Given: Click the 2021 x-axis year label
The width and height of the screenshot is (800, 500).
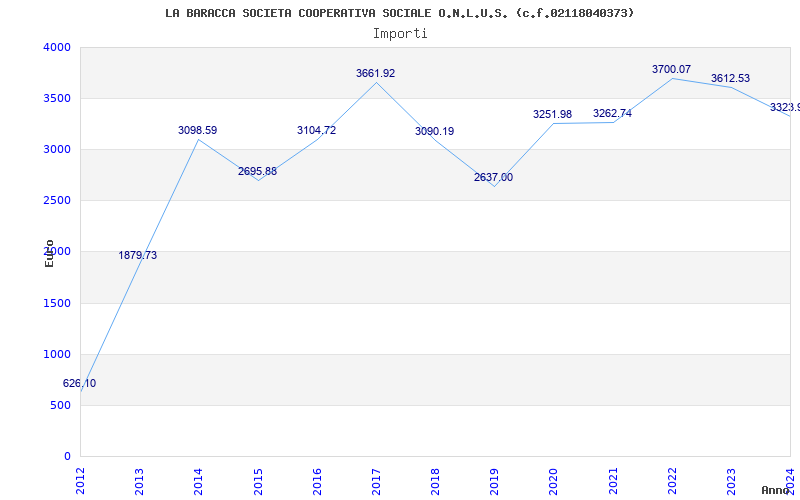Looking at the screenshot, I should tap(613, 481).
